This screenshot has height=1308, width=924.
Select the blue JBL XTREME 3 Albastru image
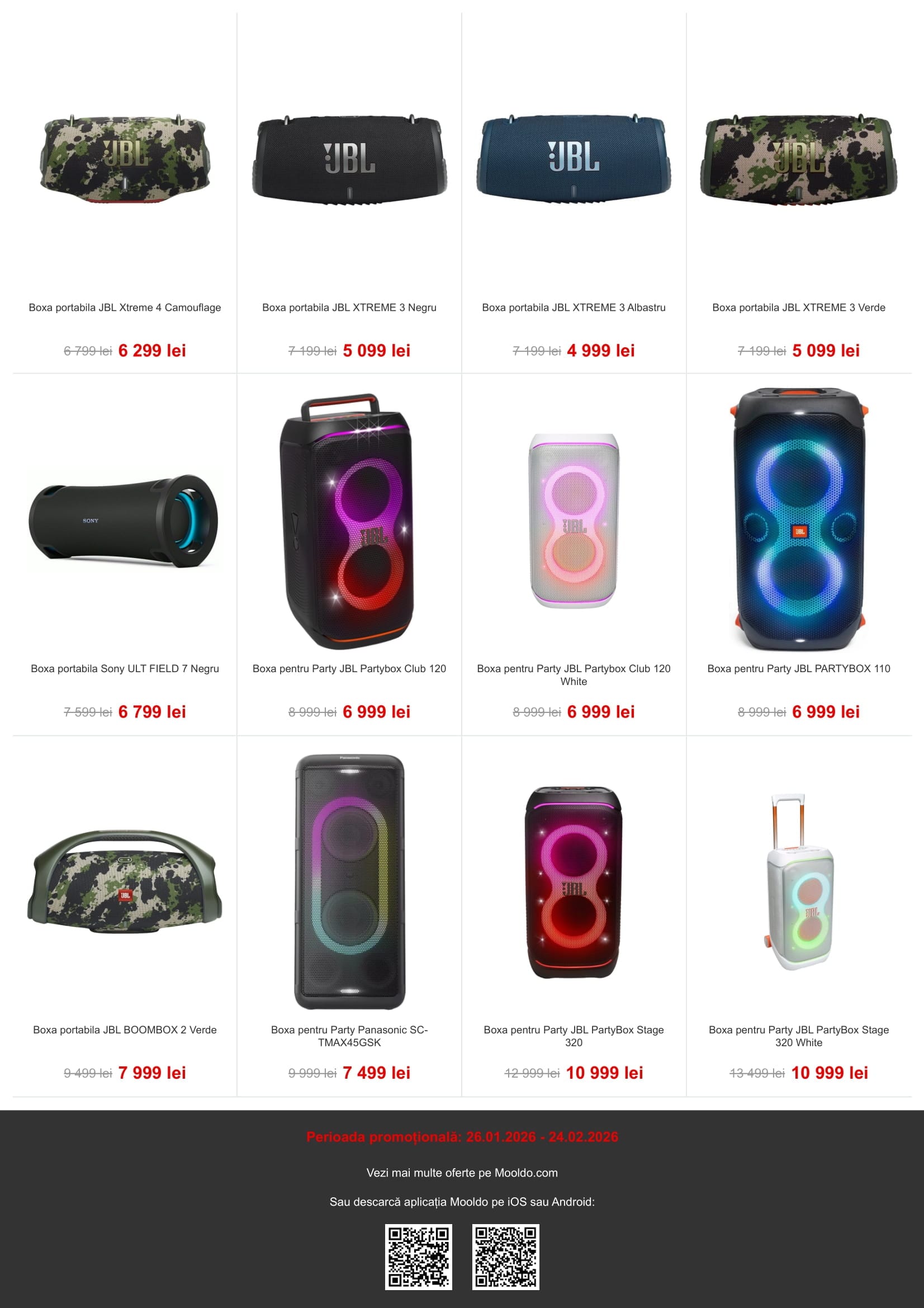(574, 159)
